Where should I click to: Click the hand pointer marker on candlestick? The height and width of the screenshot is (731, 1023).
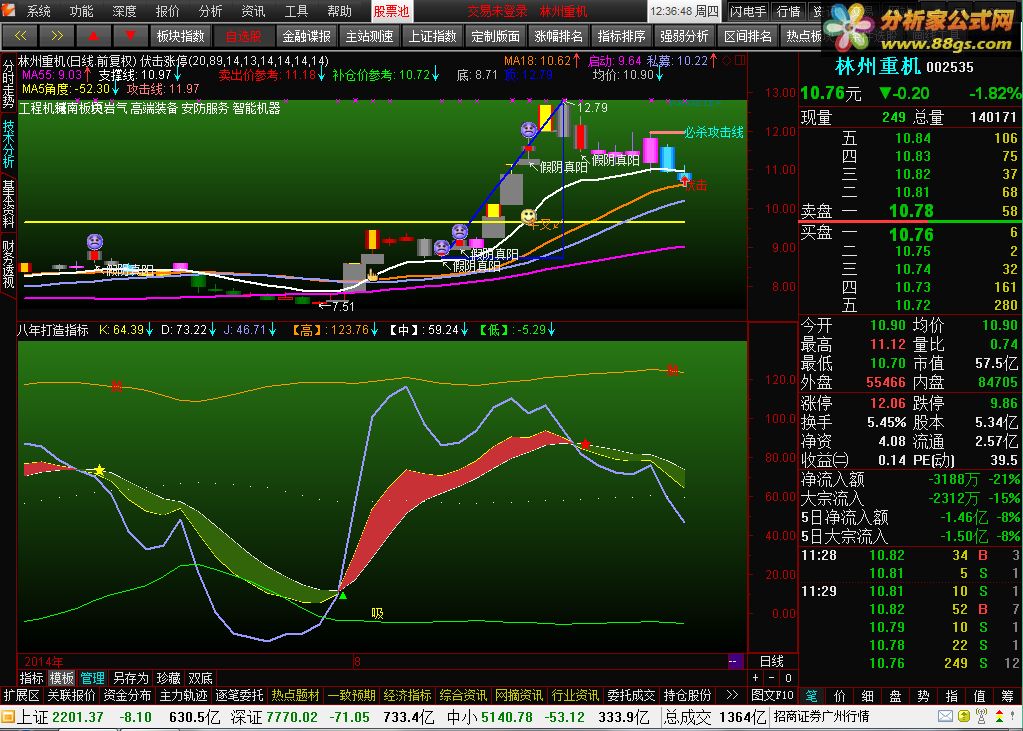point(373,275)
